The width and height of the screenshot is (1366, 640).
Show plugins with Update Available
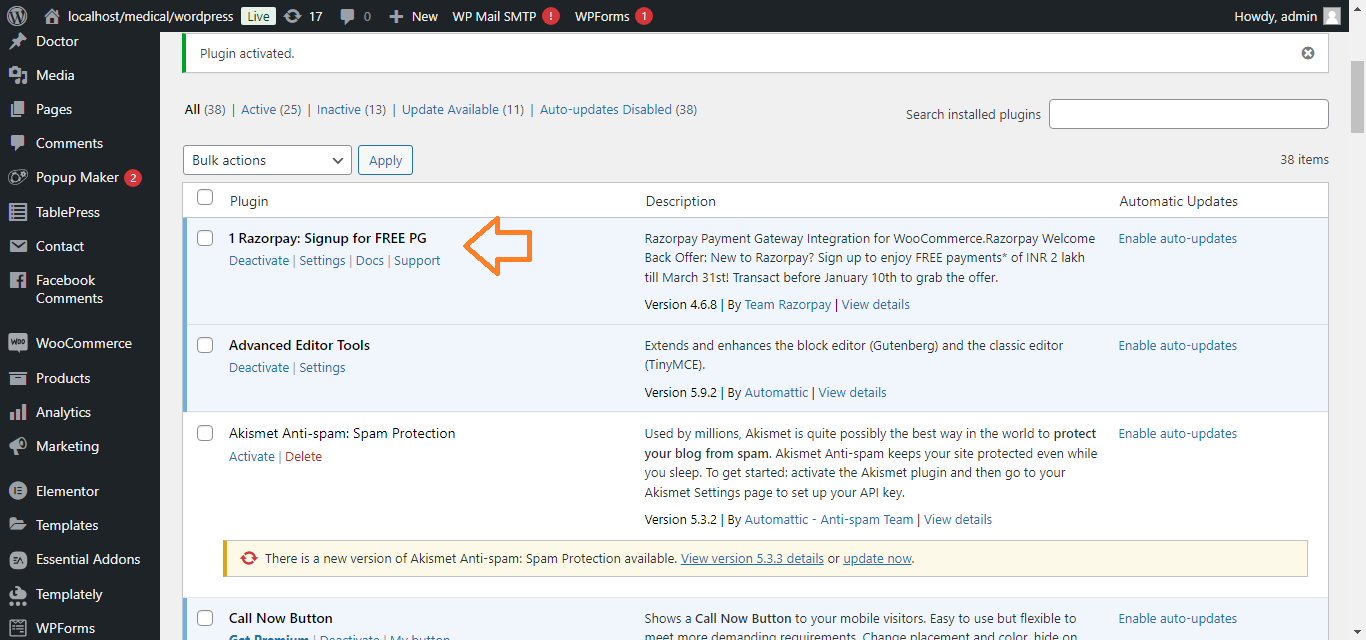462,110
